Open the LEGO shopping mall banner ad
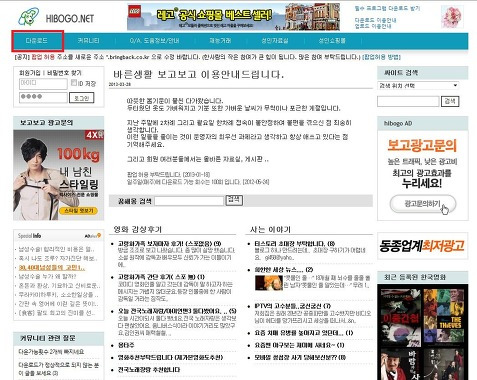The image size is (477, 380). (x=233, y=17)
